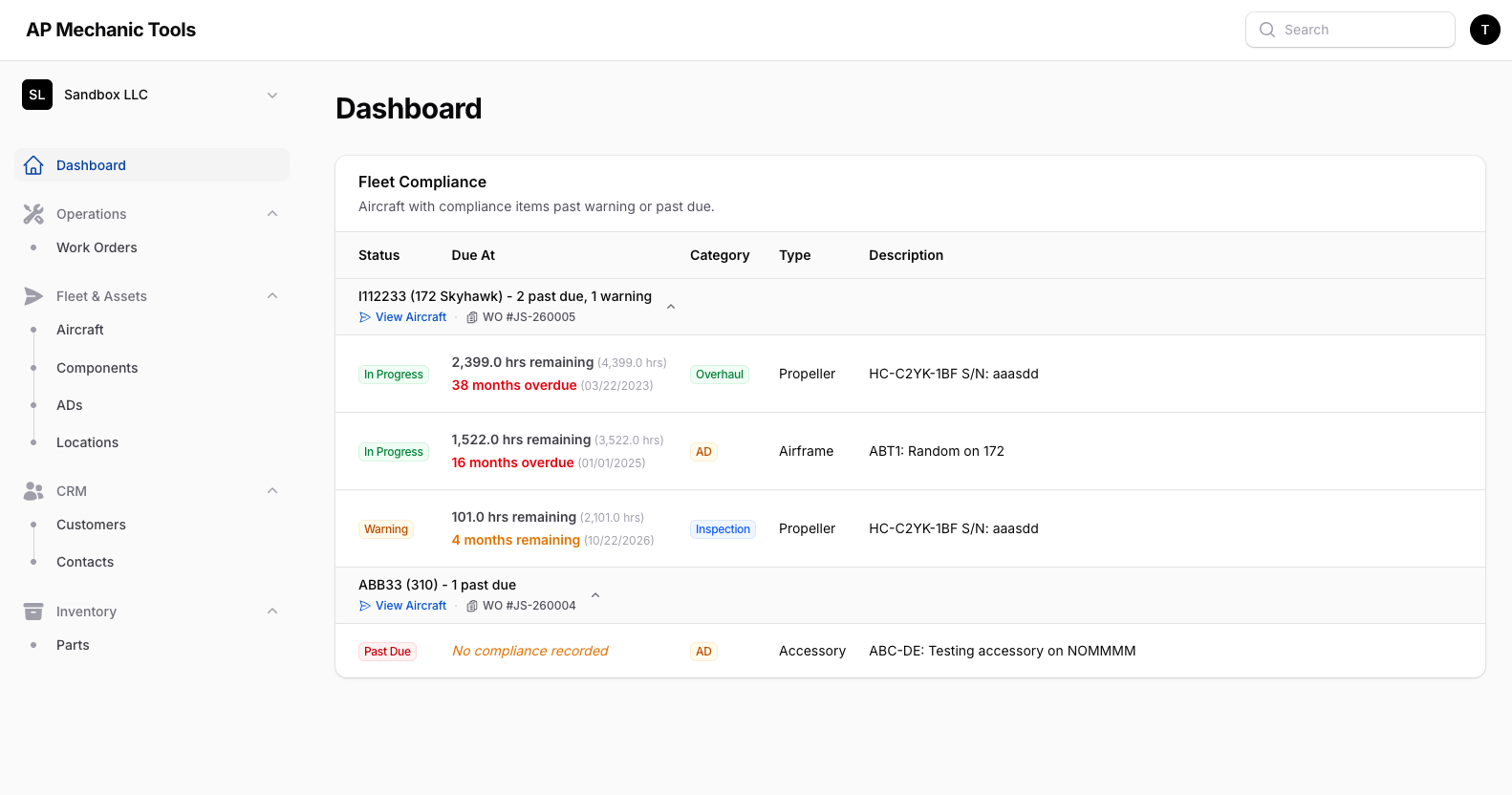The width and height of the screenshot is (1512, 795).
Task: Click '101.0 hrs remaining' text
Action: click(514, 517)
